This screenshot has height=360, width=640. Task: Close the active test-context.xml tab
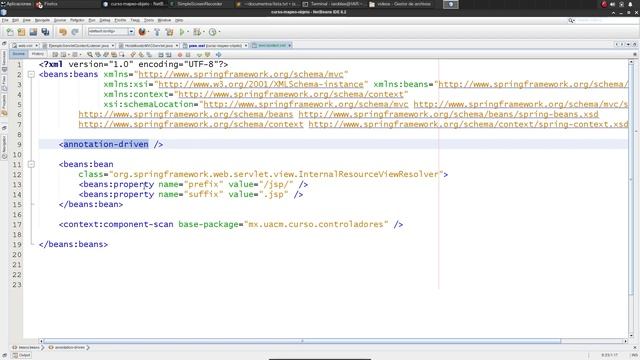289,45
